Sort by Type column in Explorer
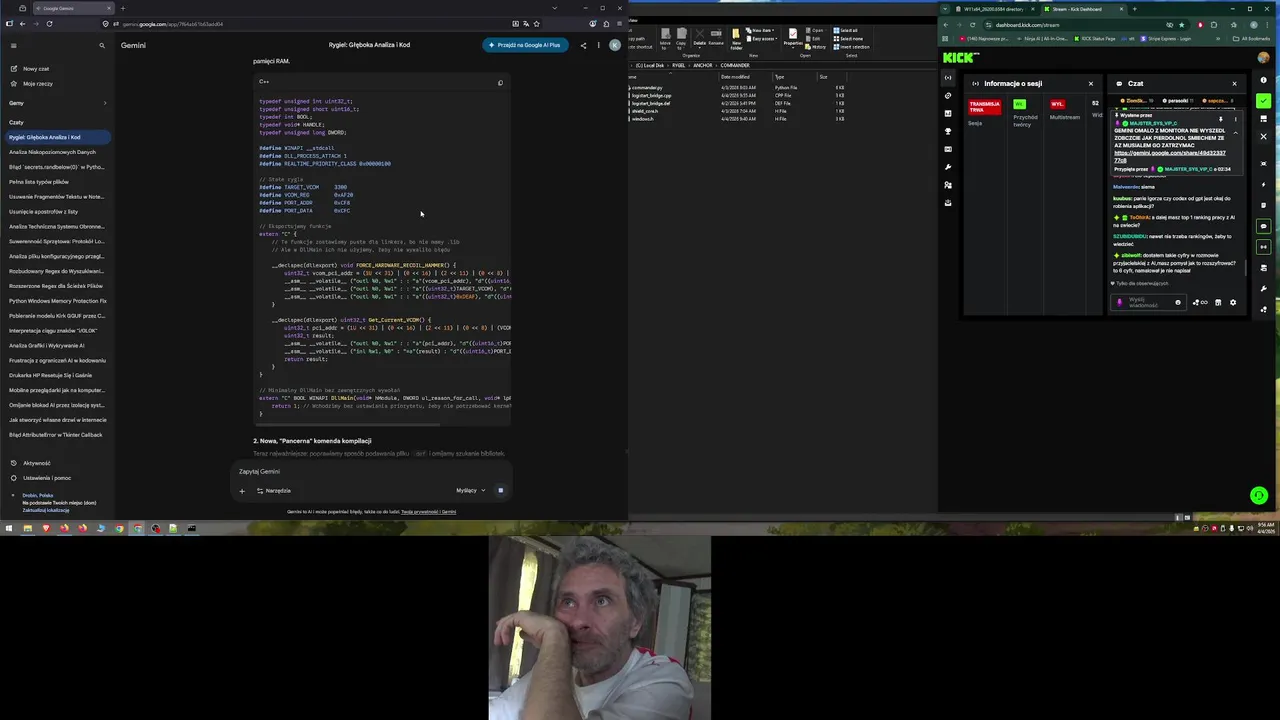The image size is (1280, 720). (x=780, y=77)
